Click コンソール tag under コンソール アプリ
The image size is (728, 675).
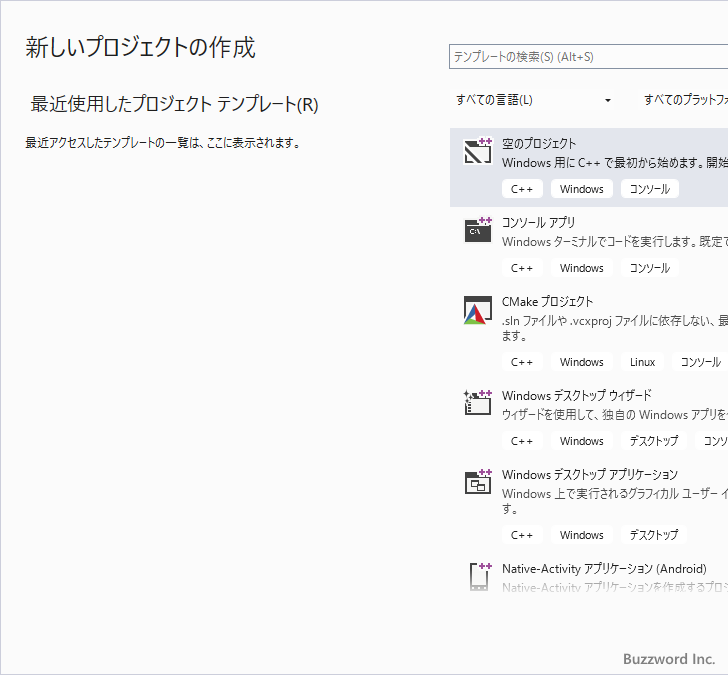(x=650, y=268)
